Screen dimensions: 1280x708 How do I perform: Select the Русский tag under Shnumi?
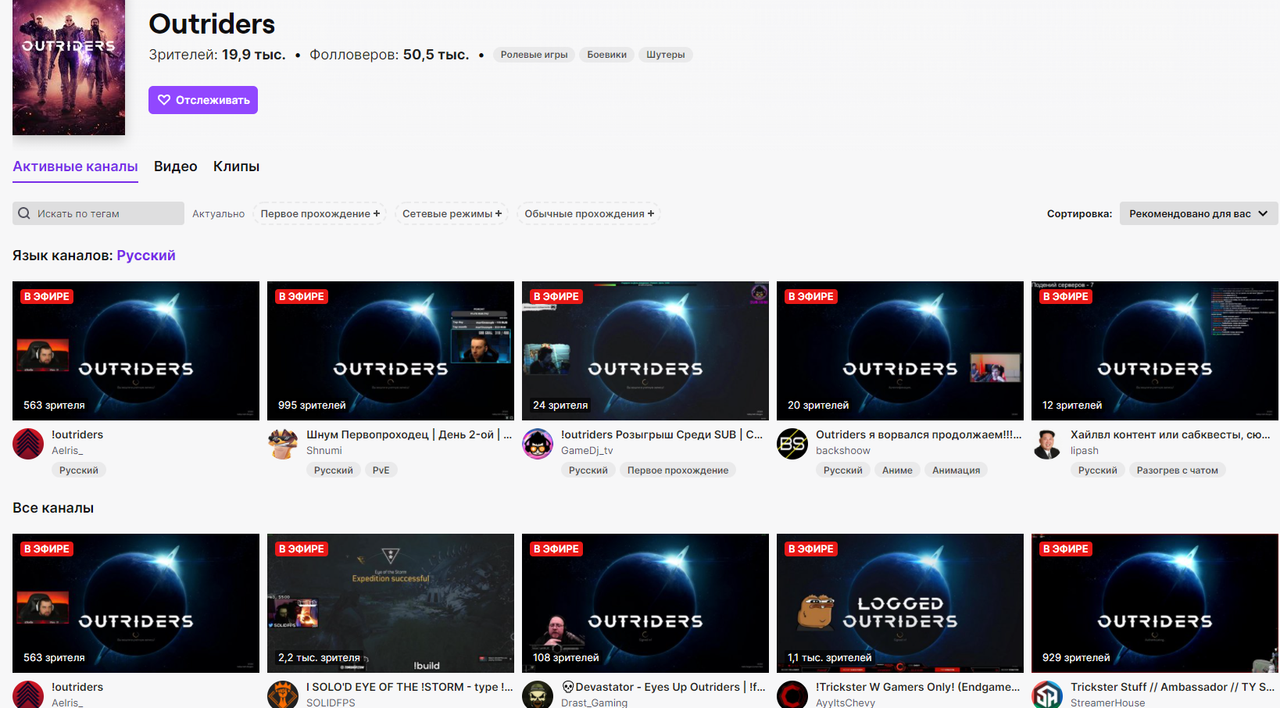click(333, 470)
